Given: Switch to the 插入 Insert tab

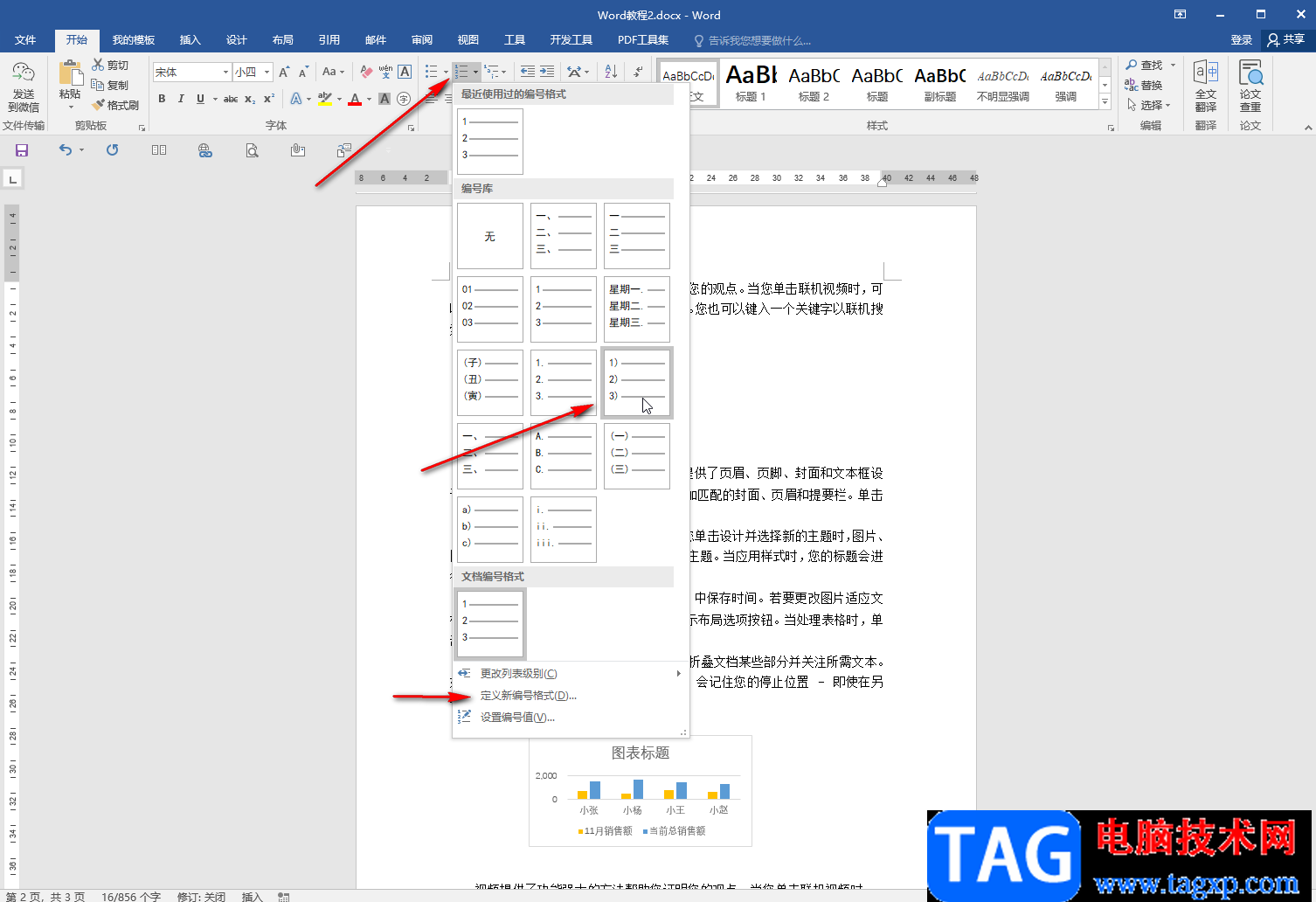Looking at the screenshot, I should tap(190, 40).
